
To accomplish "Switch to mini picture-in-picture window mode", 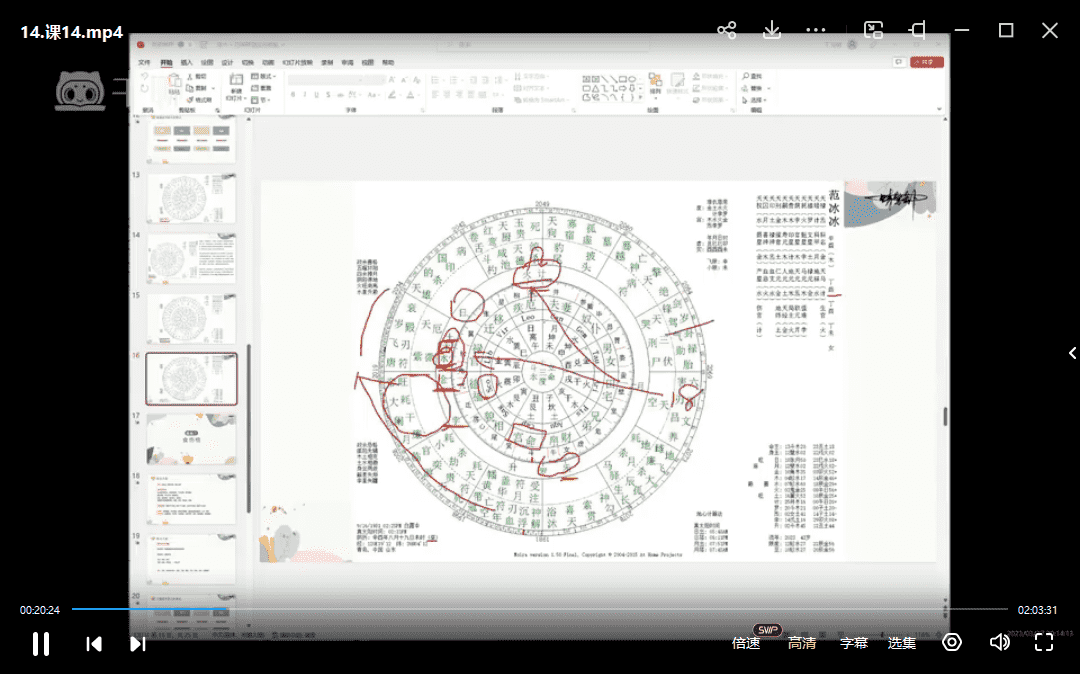I will click(873, 30).
